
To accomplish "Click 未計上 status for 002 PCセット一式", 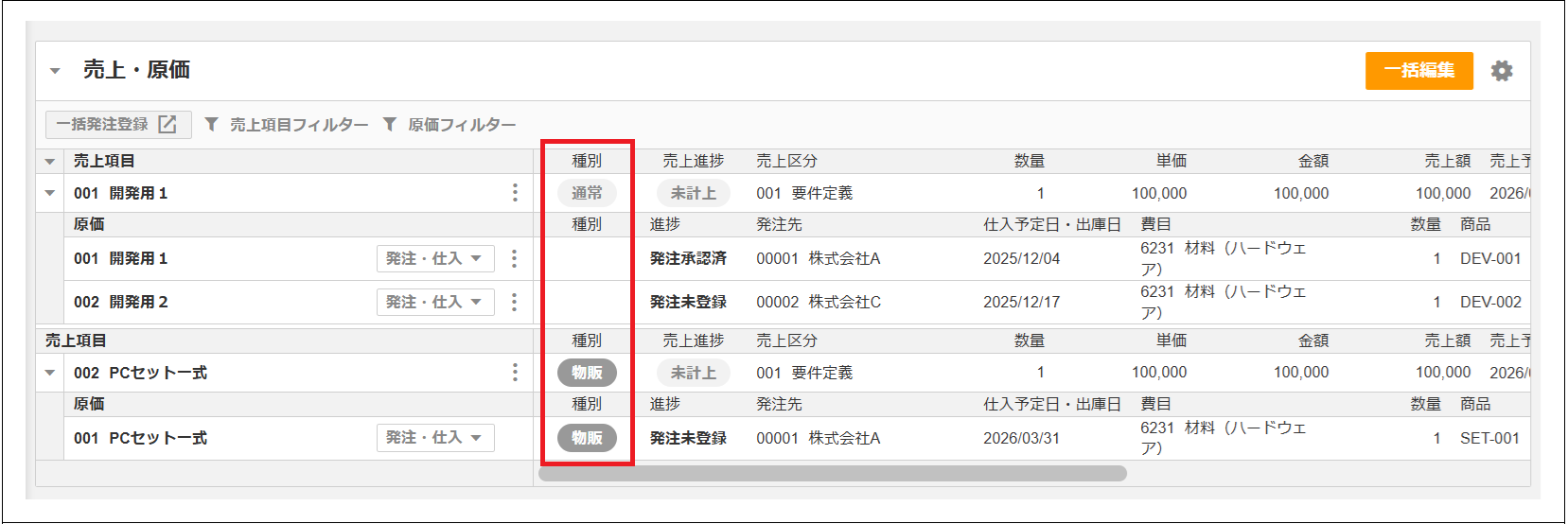I will [694, 373].
